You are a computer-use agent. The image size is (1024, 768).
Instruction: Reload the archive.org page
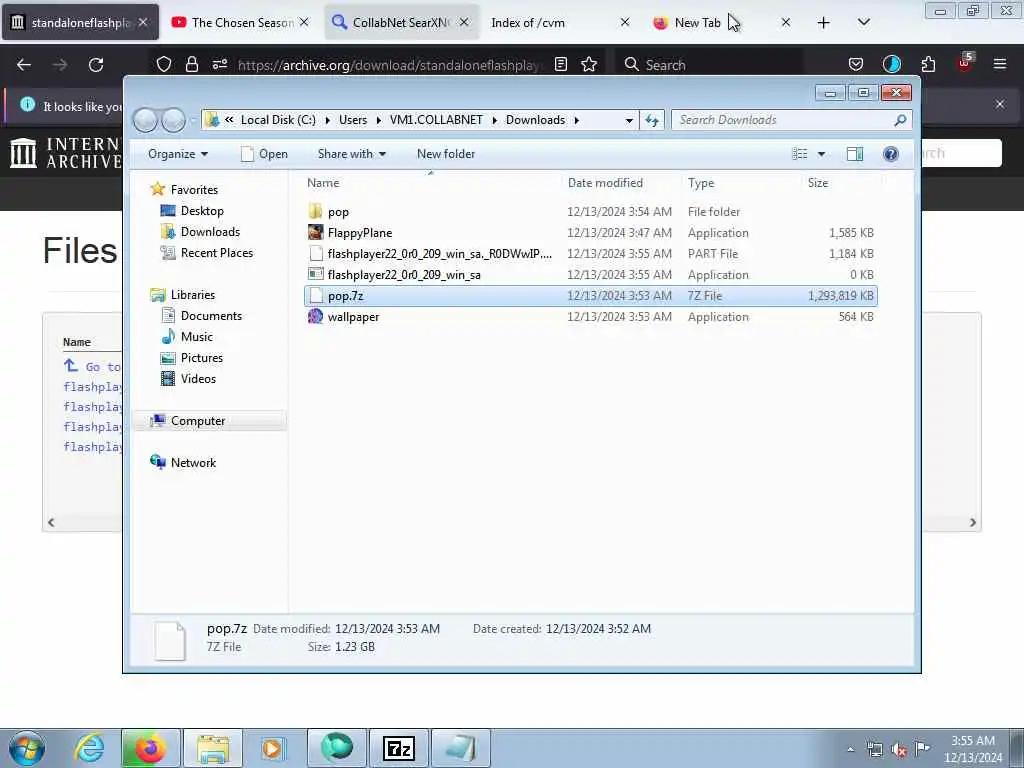(x=96, y=65)
